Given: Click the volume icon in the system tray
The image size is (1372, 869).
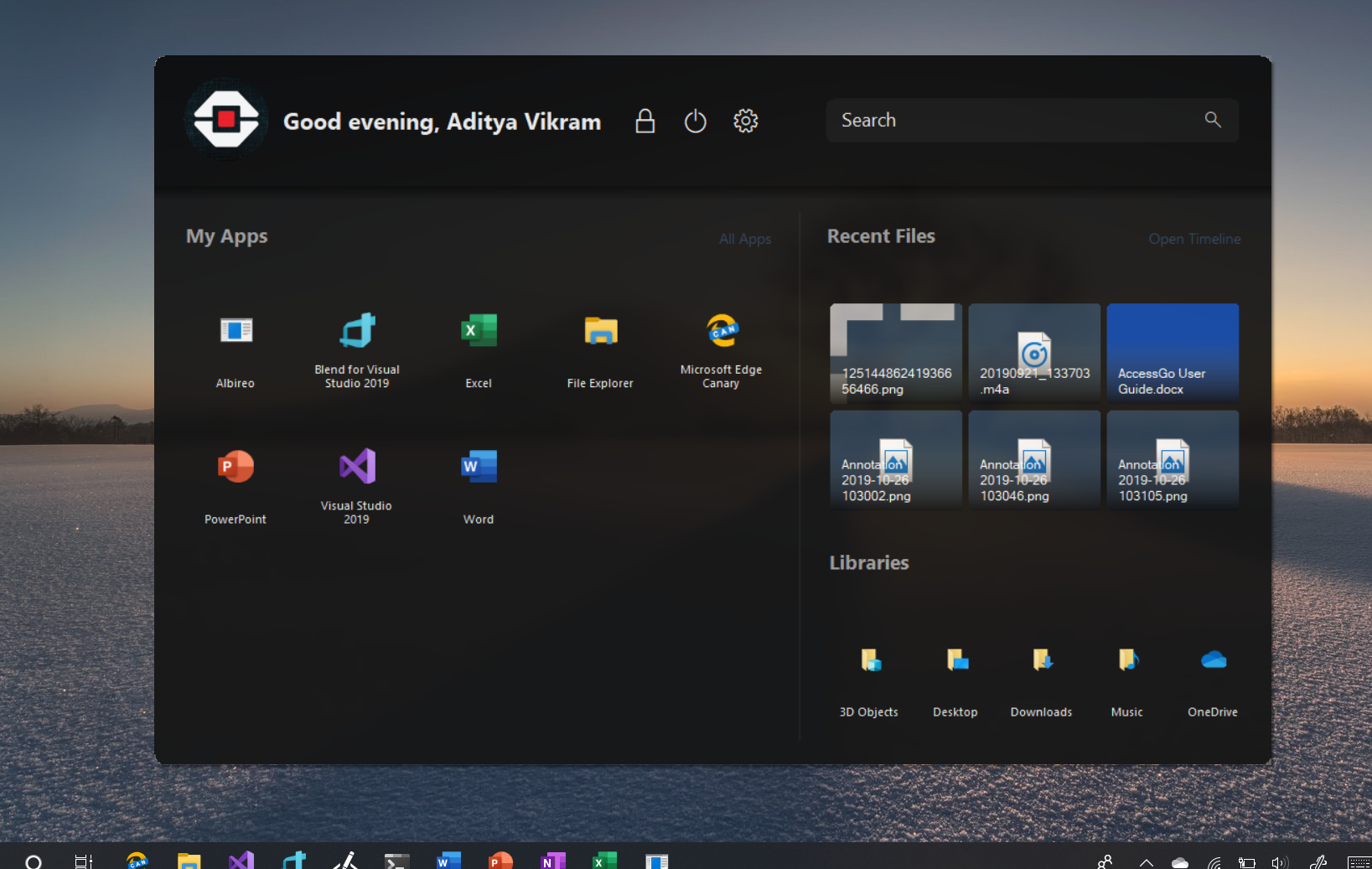Looking at the screenshot, I should (x=1279, y=862).
